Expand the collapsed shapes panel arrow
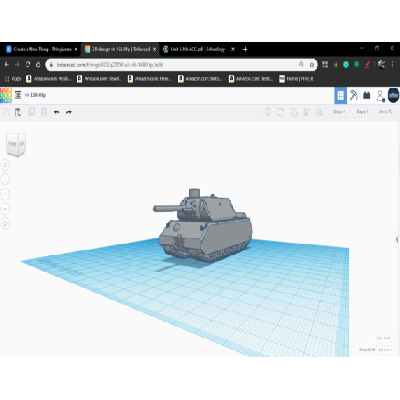400x400 pixels. [397, 239]
